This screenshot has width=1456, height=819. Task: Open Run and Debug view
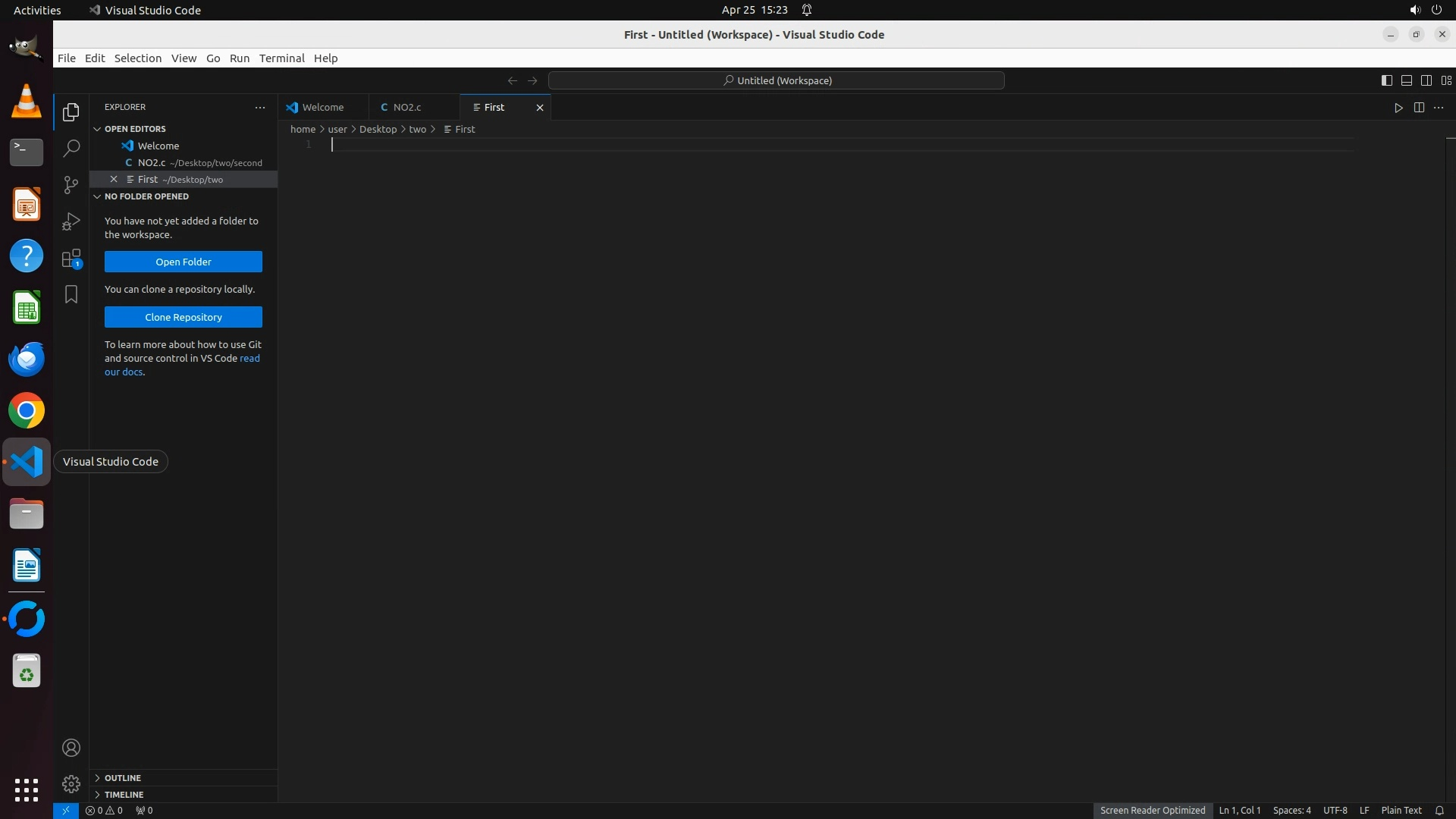coord(71,221)
